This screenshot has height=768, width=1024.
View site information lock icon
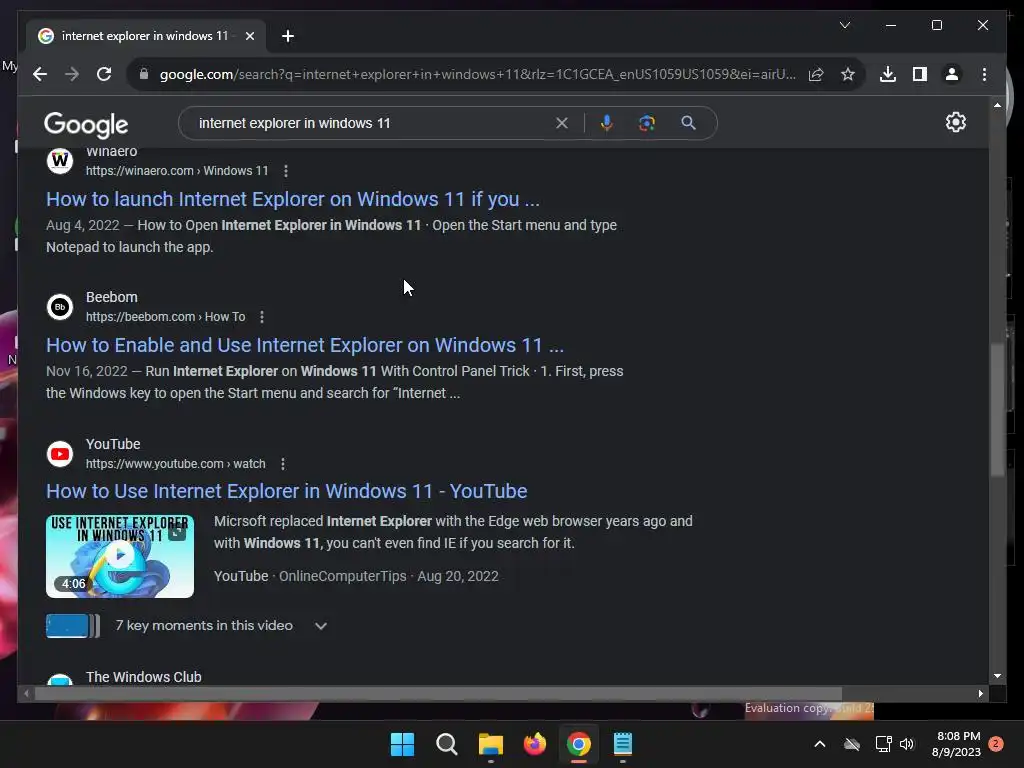point(144,74)
